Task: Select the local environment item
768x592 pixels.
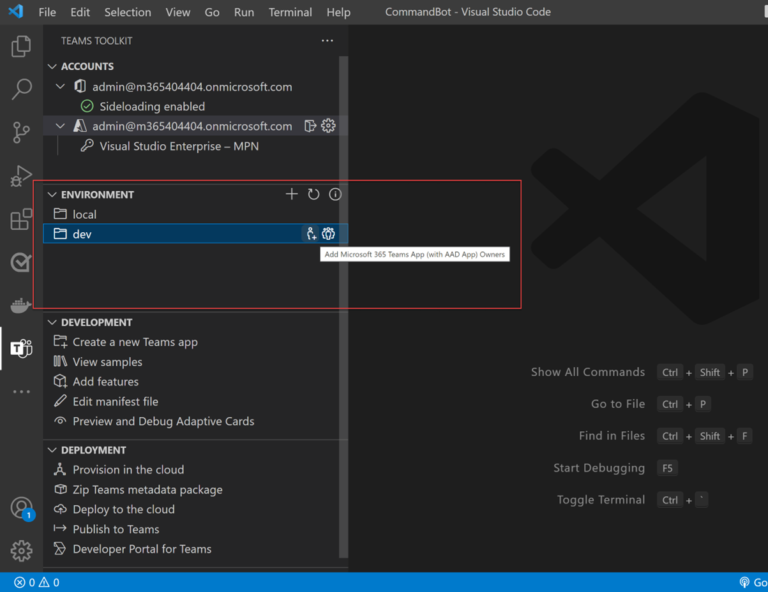Action: 84,214
